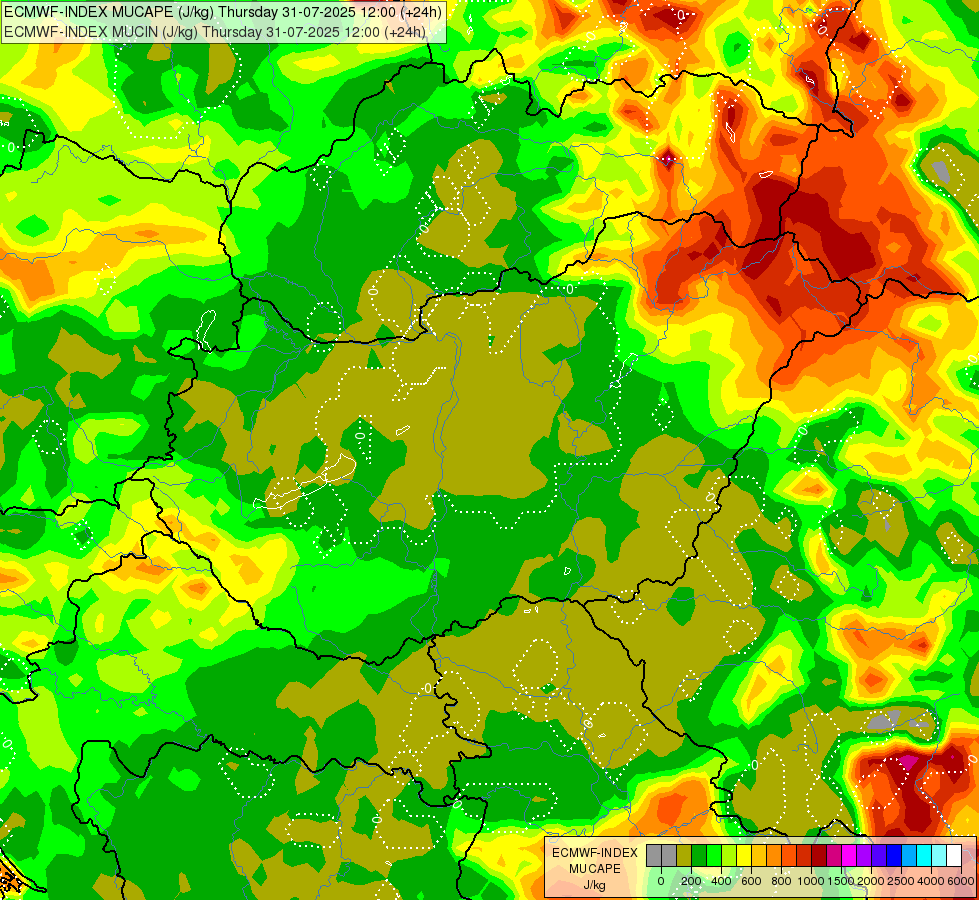979x900 pixels.
Task: Click the legend scale value 0
Action: [661, 881]
